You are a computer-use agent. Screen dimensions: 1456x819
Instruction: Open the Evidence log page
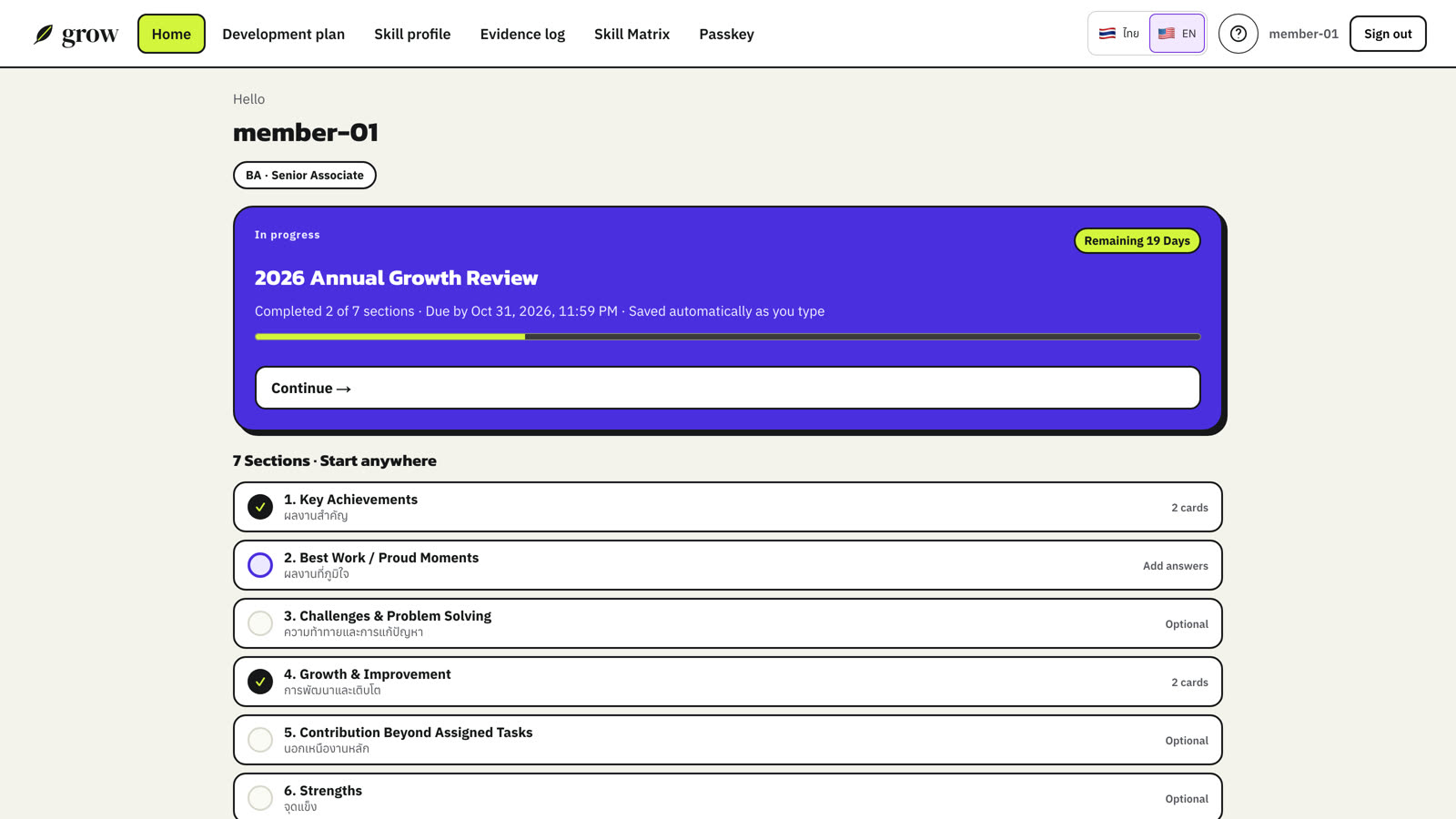point(522,34)
